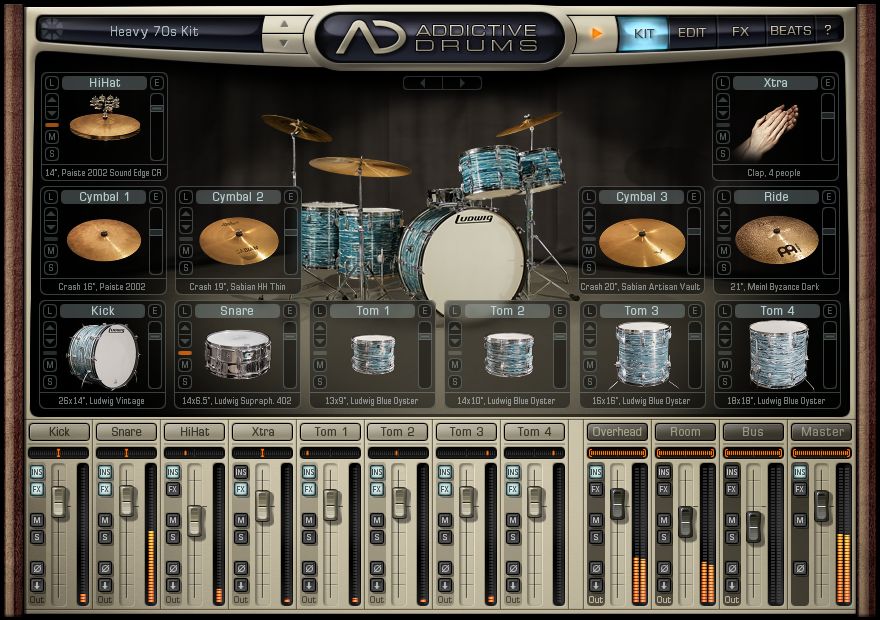Click the HiHat cymbal image

pyautogui.click(x=104, y=124)
